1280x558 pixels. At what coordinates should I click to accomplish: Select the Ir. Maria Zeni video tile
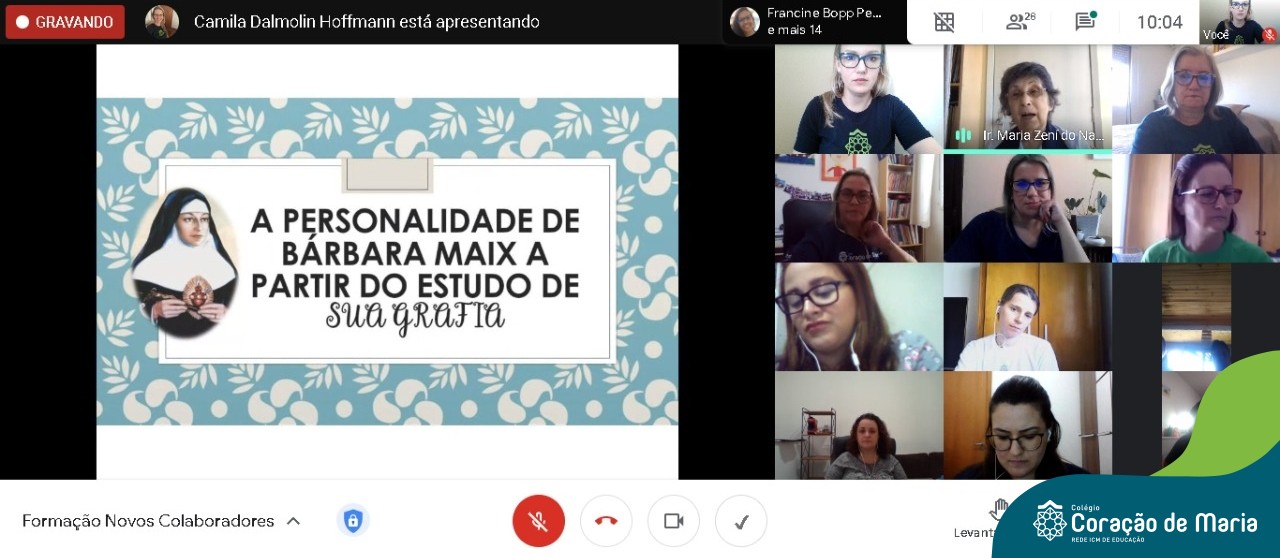coord(1027,98)
